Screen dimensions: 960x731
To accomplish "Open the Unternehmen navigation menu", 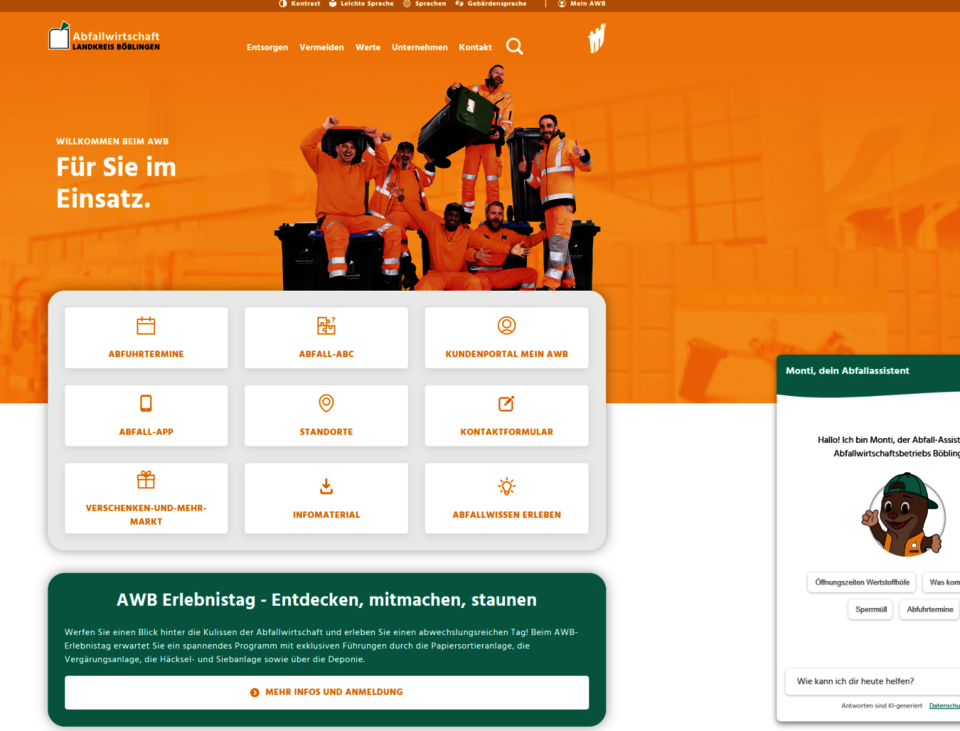I will [x=419, y=47].
